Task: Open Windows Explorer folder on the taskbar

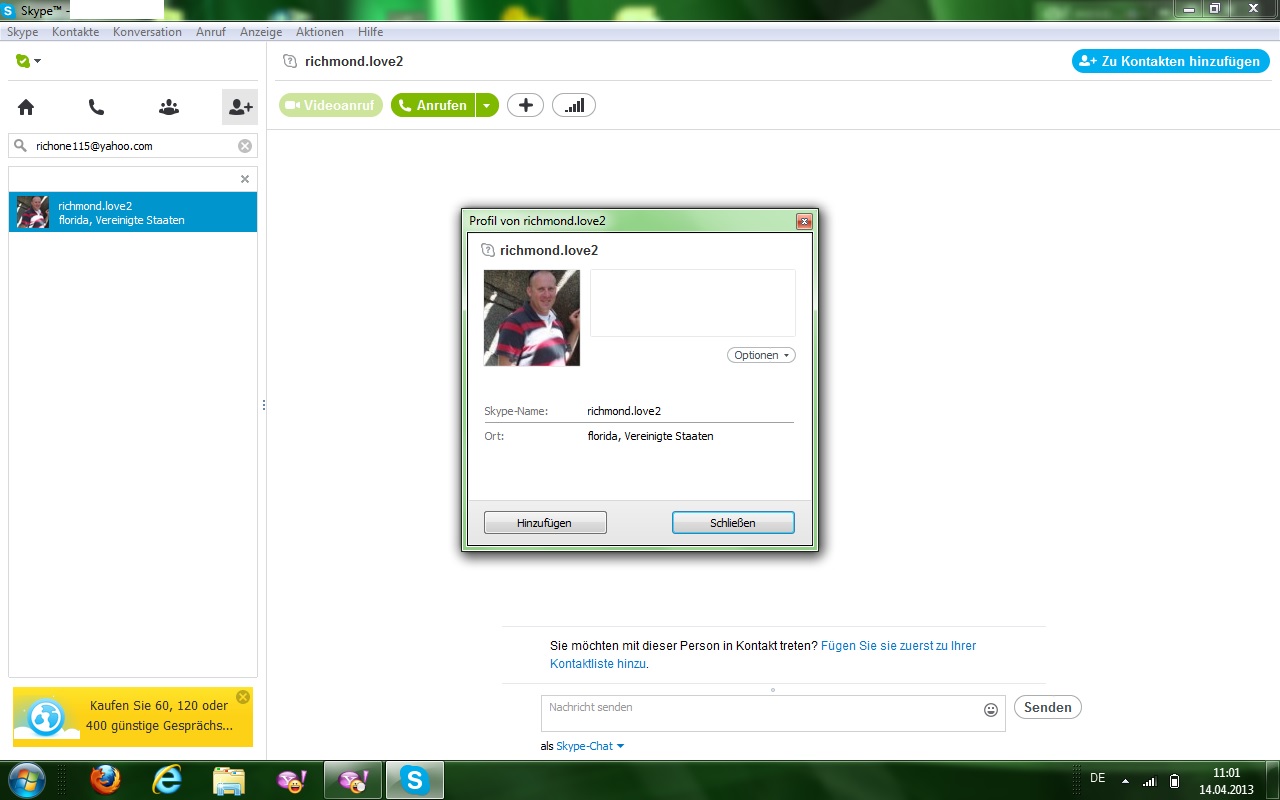Action: (x=229, y=780)
